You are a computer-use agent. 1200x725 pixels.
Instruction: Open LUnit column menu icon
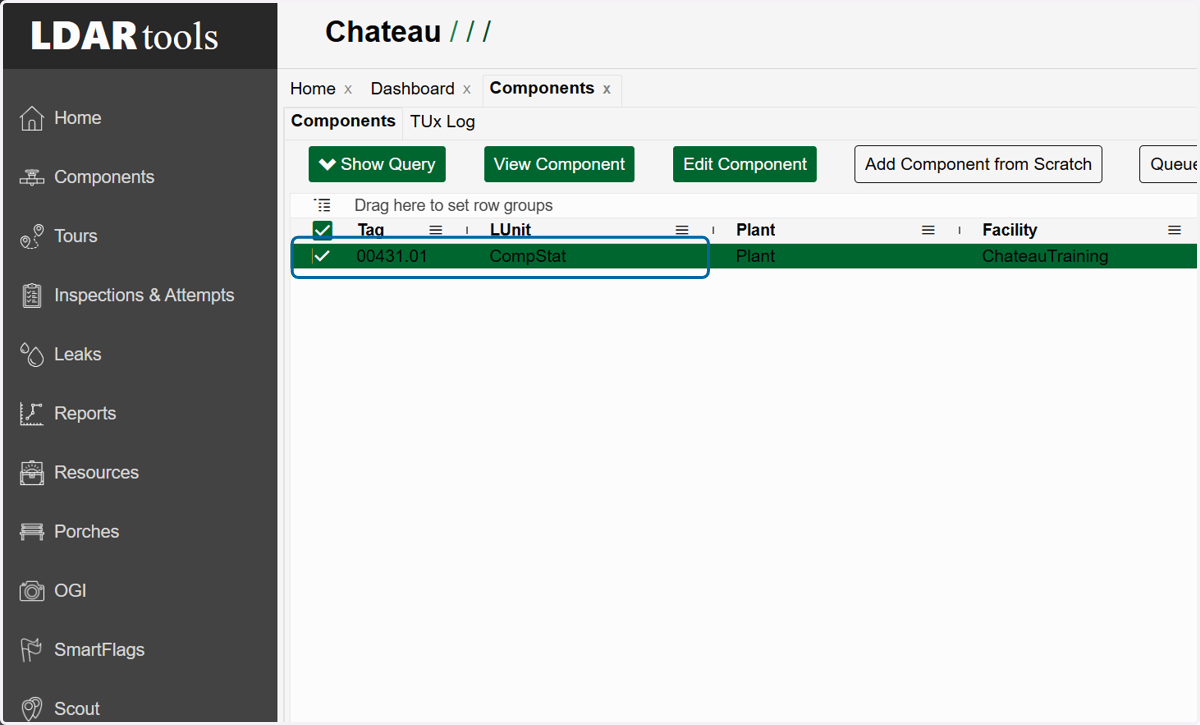coord(682,230)
